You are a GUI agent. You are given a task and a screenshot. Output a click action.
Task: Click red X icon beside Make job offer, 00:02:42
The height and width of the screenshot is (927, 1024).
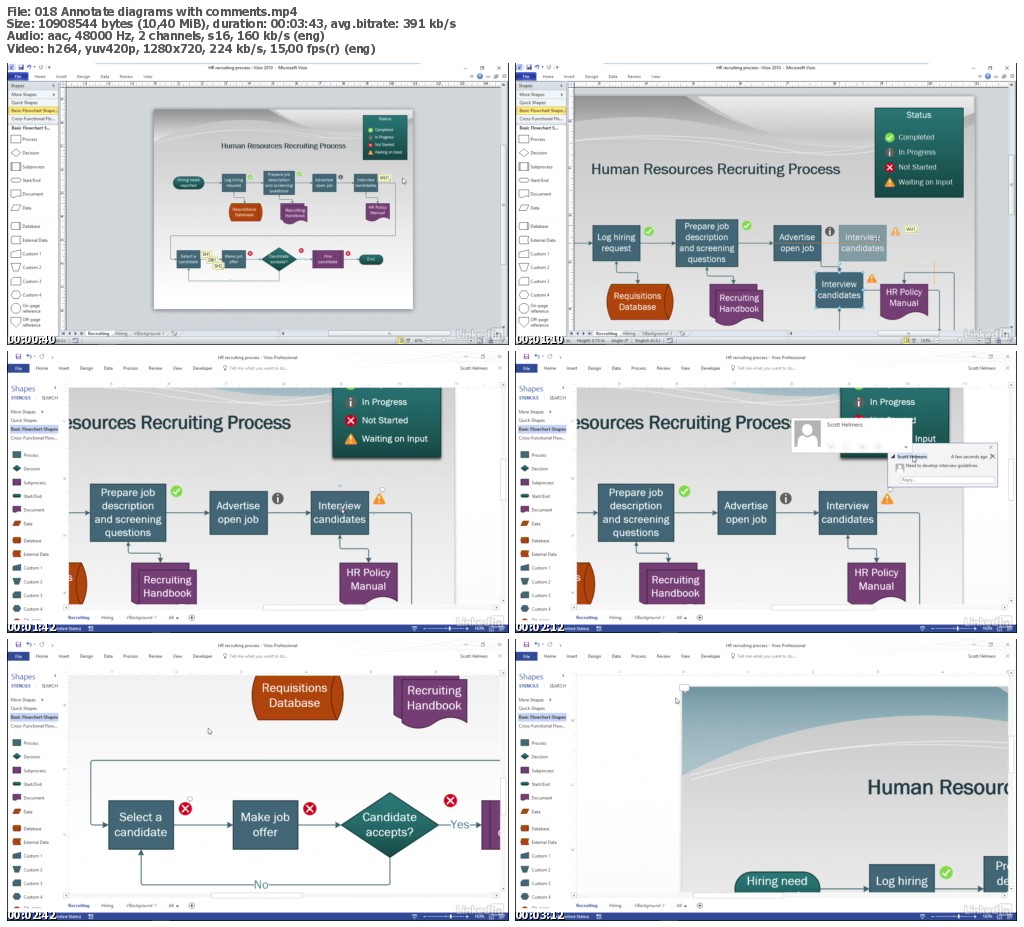click(x=310, y=809)
